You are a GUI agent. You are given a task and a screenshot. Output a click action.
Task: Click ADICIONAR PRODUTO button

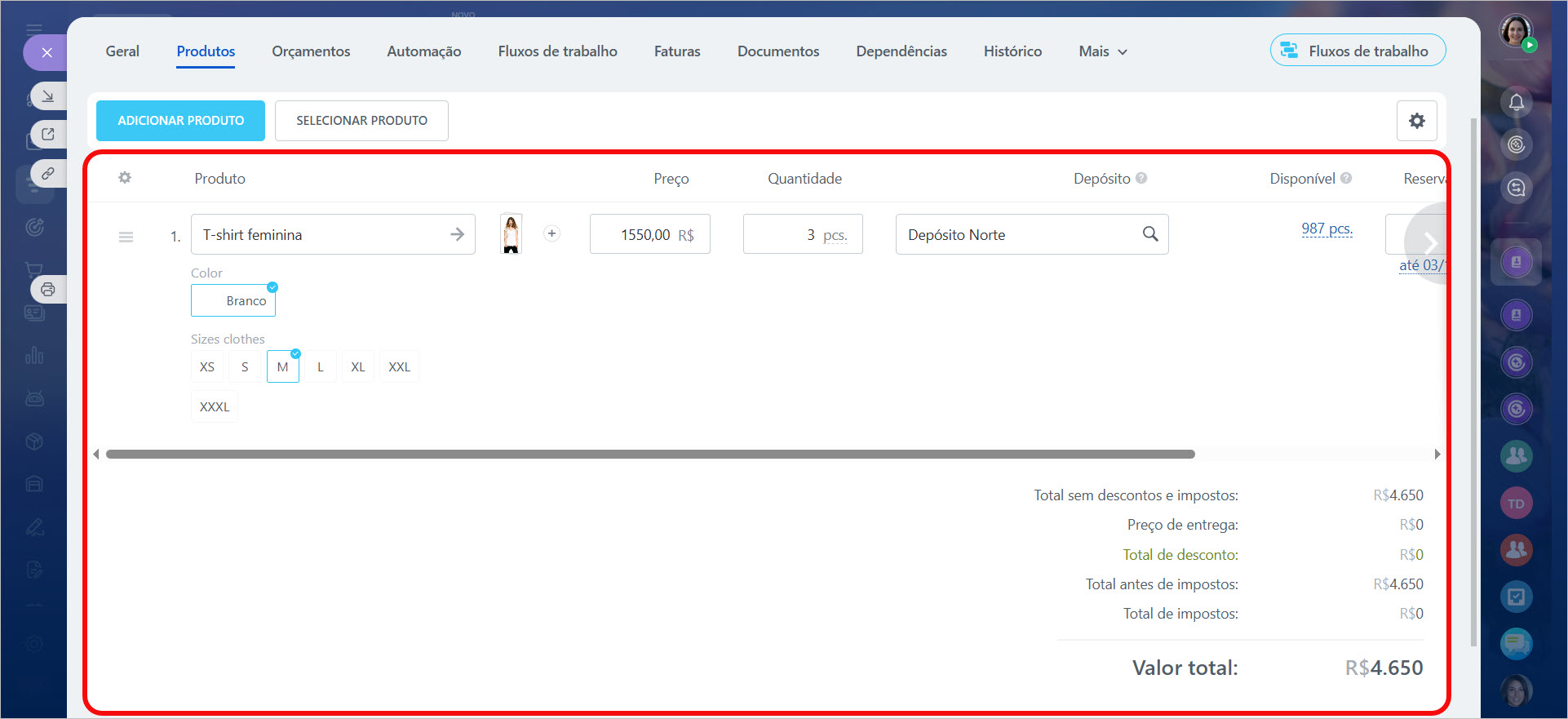[x=180, y=121]
